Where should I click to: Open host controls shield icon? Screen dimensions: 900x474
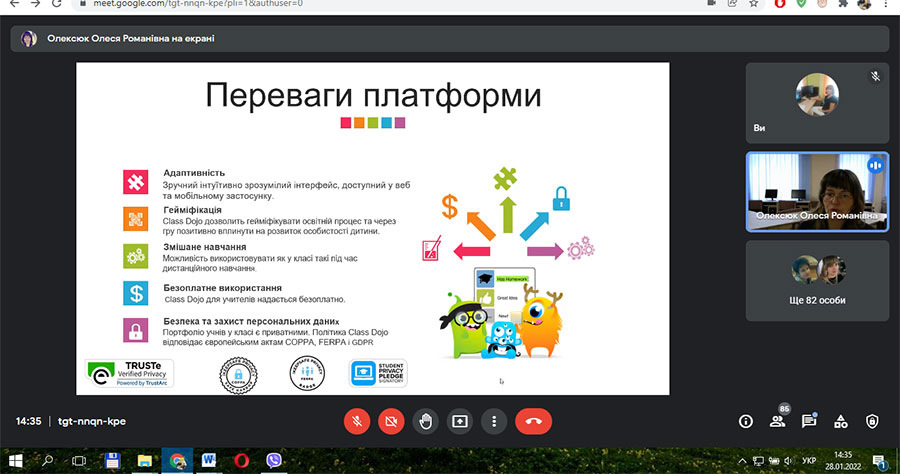point(872,422)
